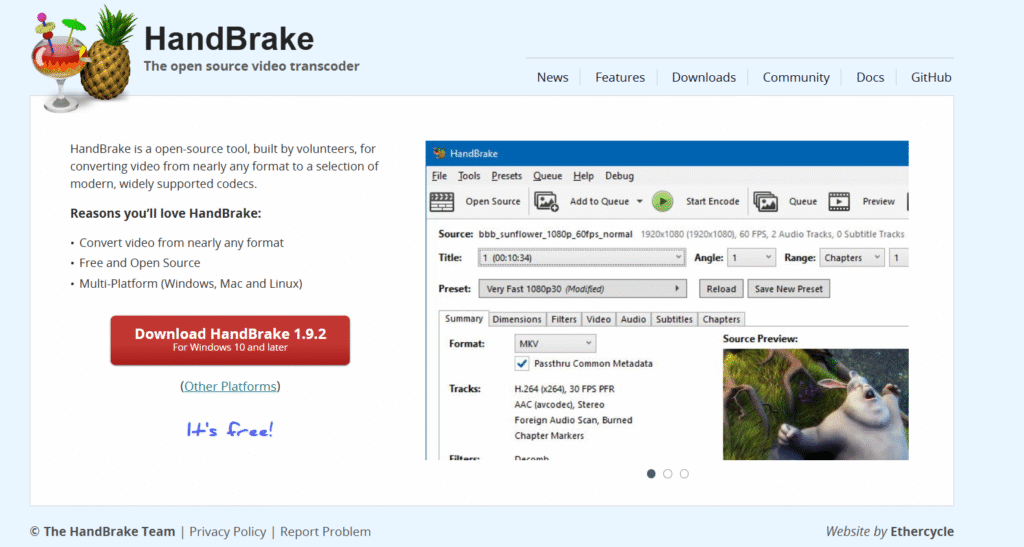Click the Queue stacked images icon
This screenshot has height=547, width=1024.
tap(765, 202)
